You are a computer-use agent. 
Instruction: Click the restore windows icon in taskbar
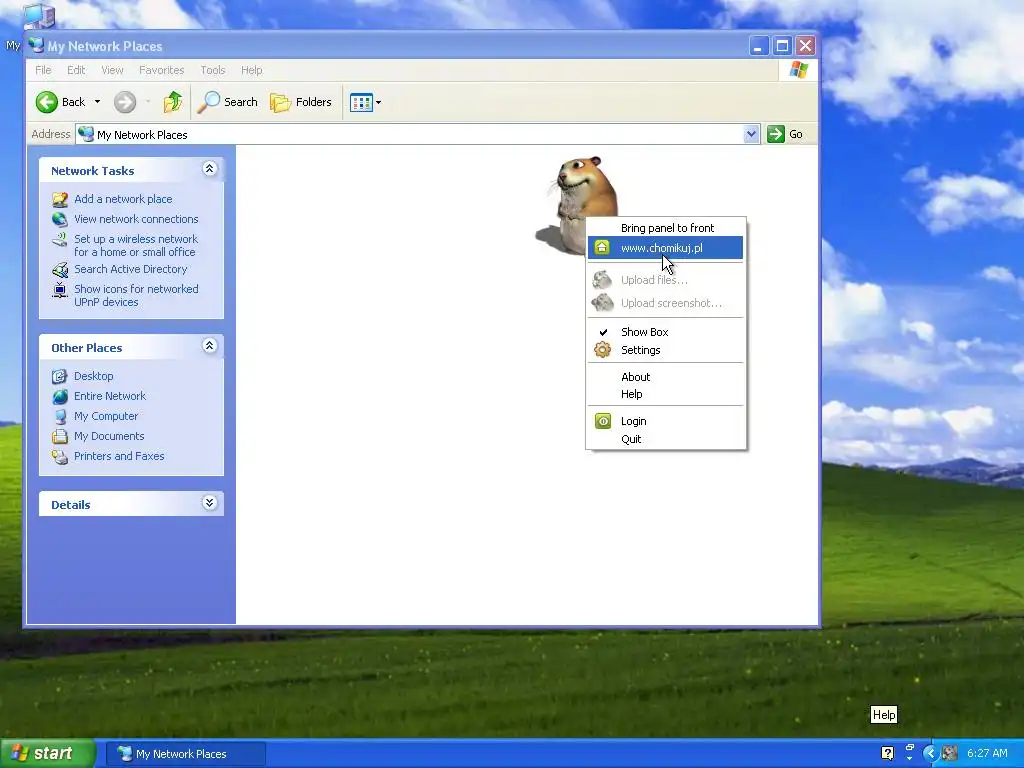pos(909,748)
